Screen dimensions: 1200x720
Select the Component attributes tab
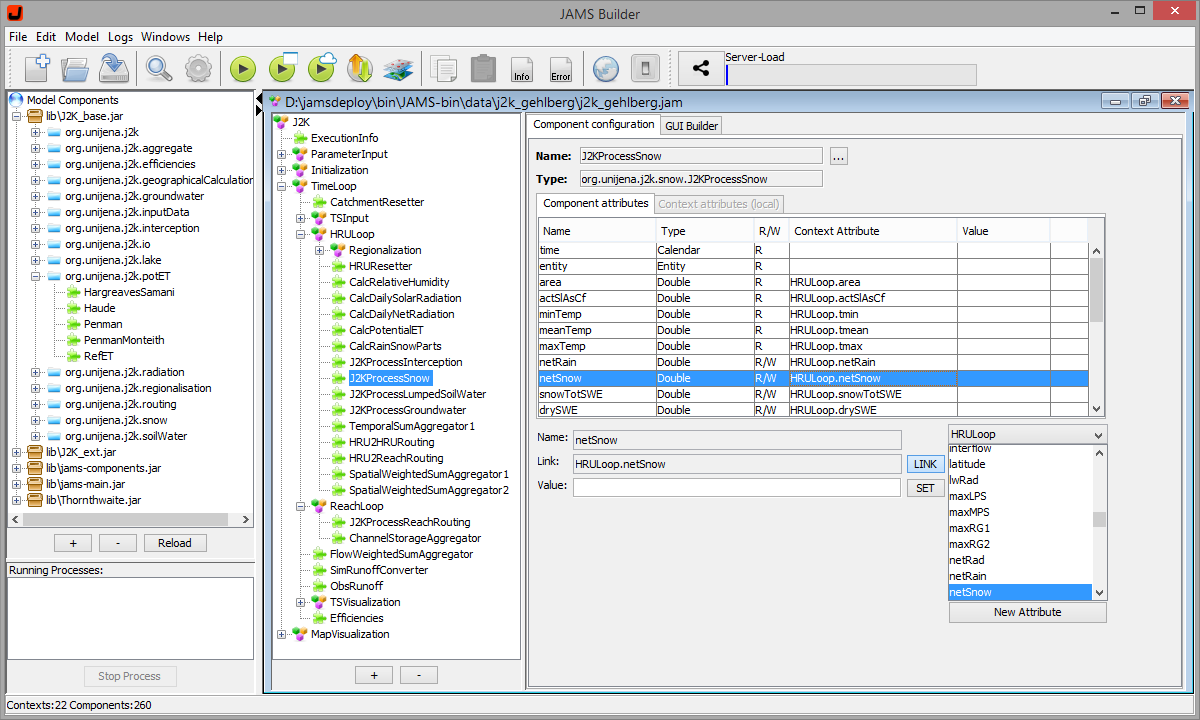point(596,203)
